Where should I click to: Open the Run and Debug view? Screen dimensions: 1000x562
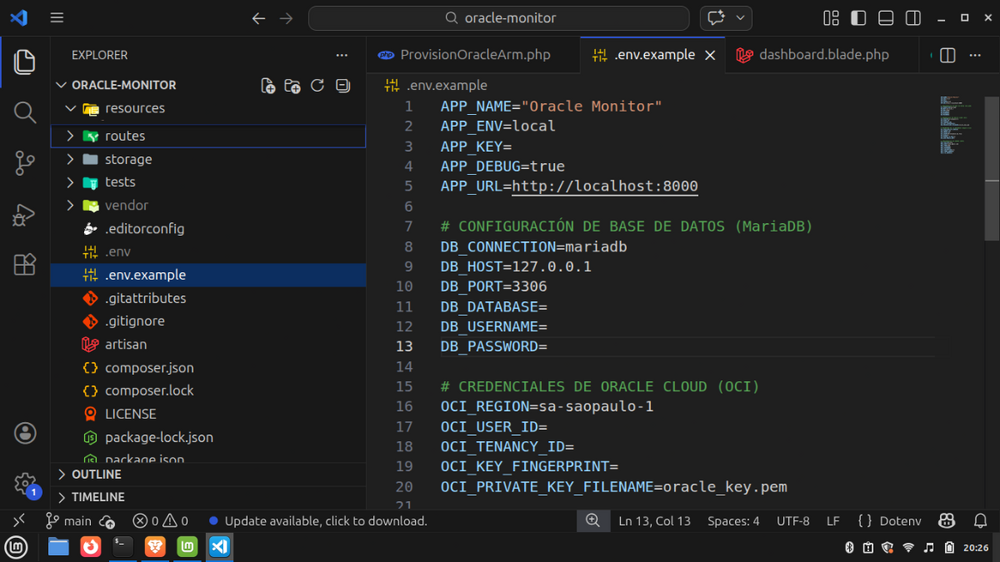click(x=25, y=214)
